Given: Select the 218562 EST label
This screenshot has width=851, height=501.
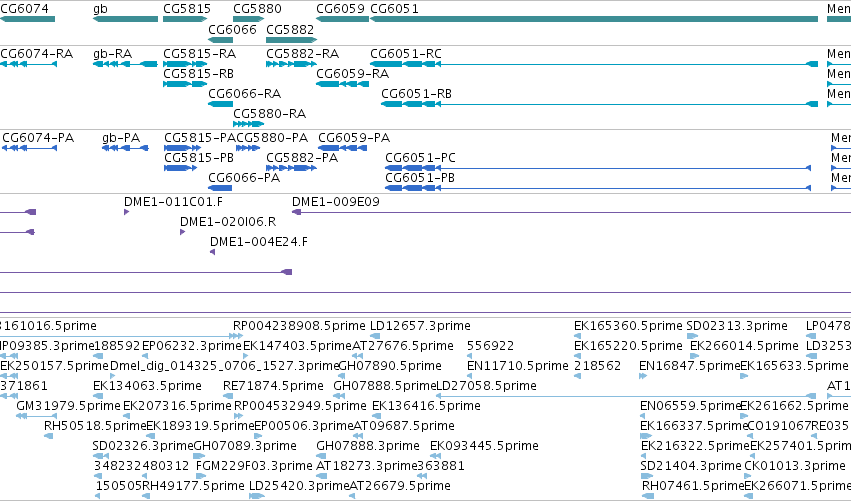Looking at the screenshot, I should click(x=597, y=366).
